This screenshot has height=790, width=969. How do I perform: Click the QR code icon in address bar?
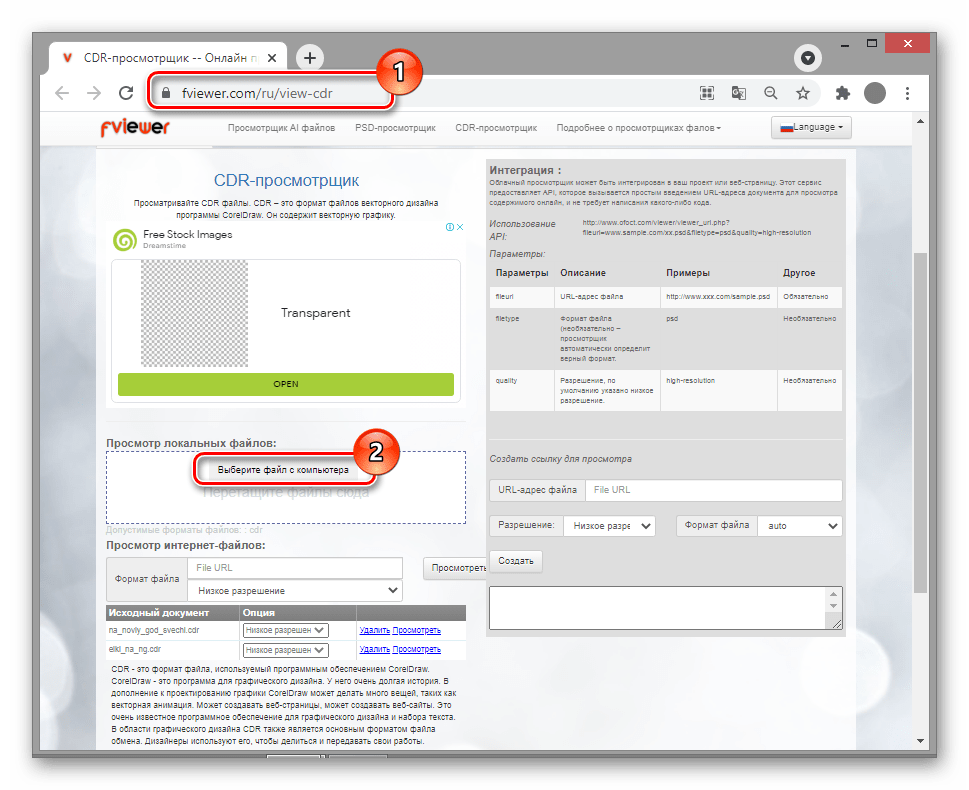706,93
